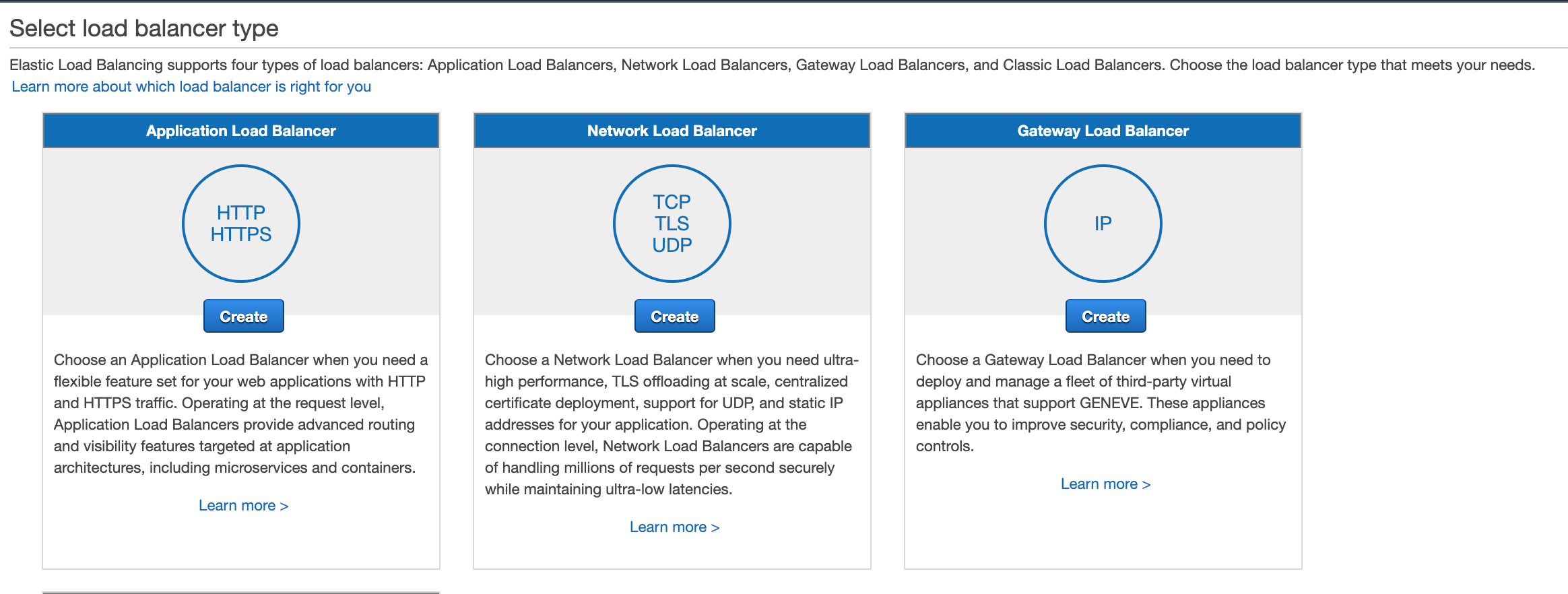Click Create under Application Load Balancer

click(243, 316)
